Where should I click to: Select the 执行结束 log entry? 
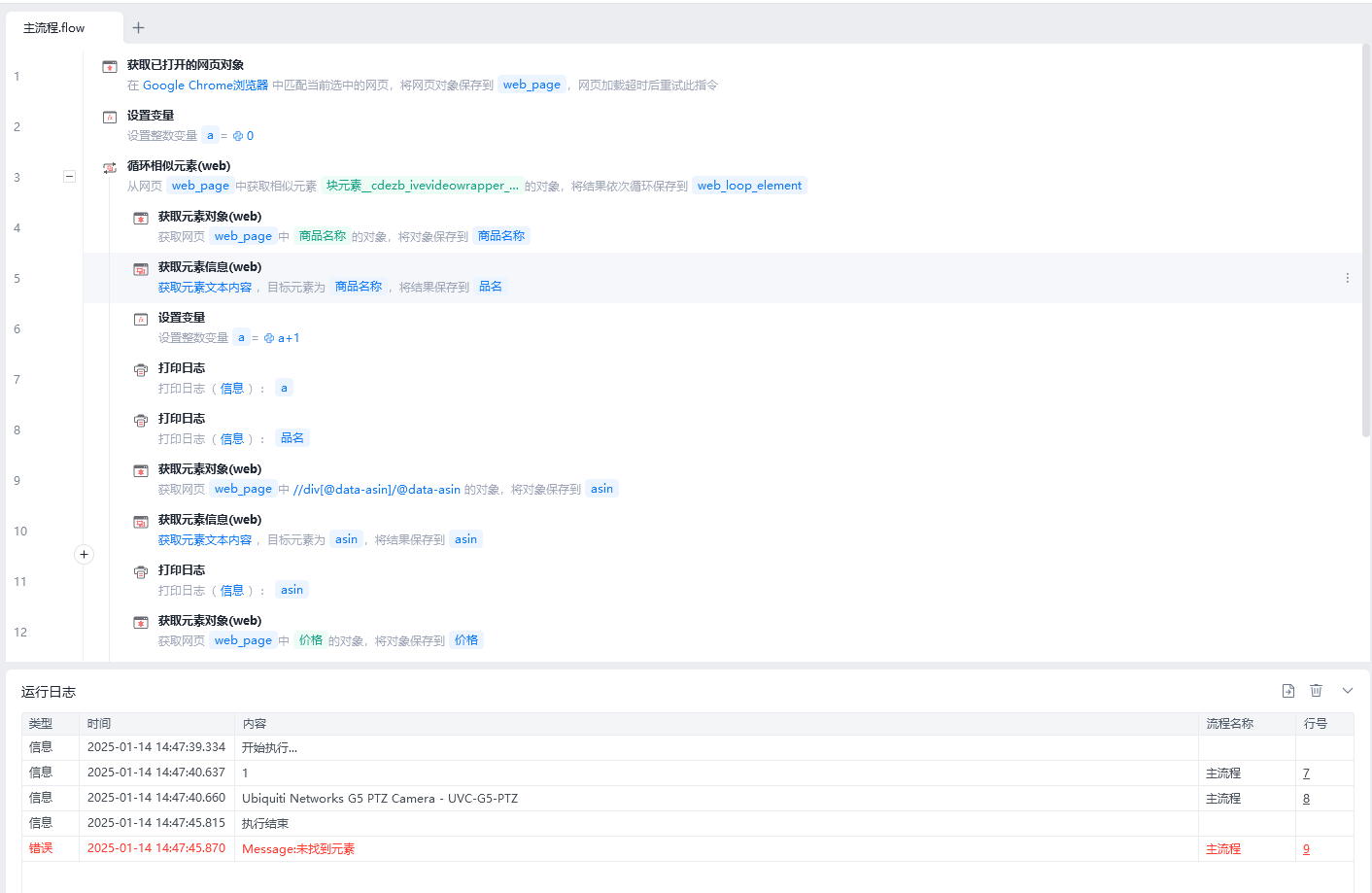(x=265, y=824)
